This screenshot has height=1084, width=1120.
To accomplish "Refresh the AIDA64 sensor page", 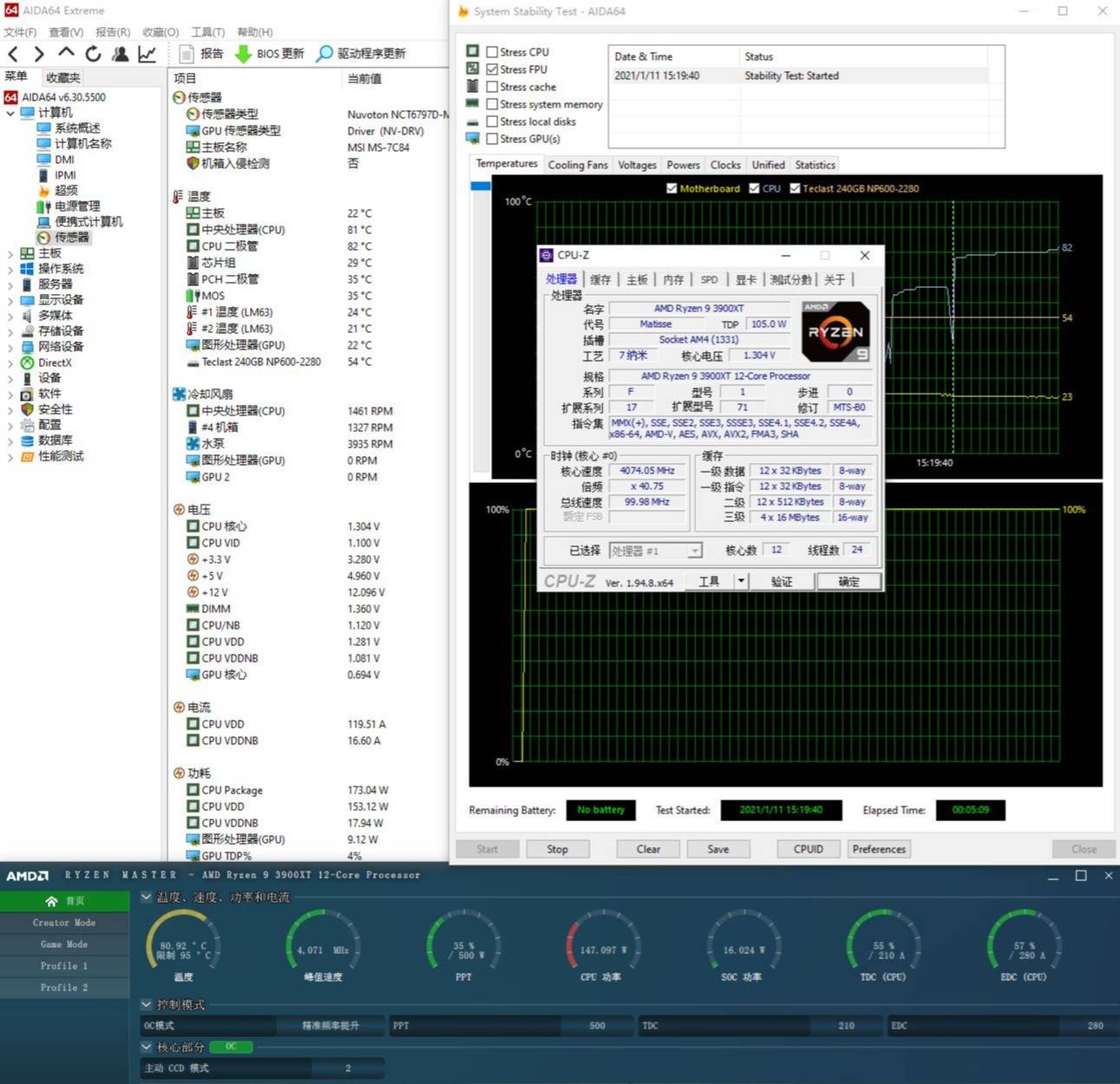I will pos(93,54).
